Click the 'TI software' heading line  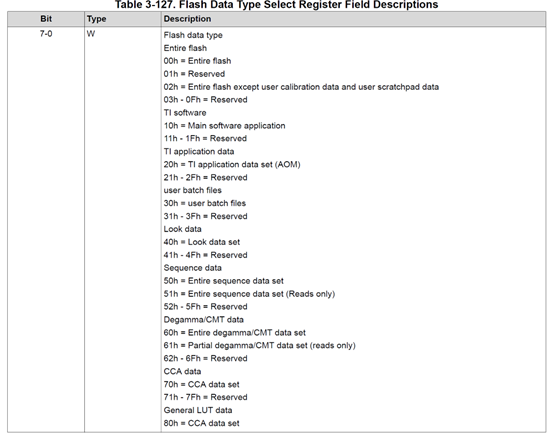coord(185,113)
